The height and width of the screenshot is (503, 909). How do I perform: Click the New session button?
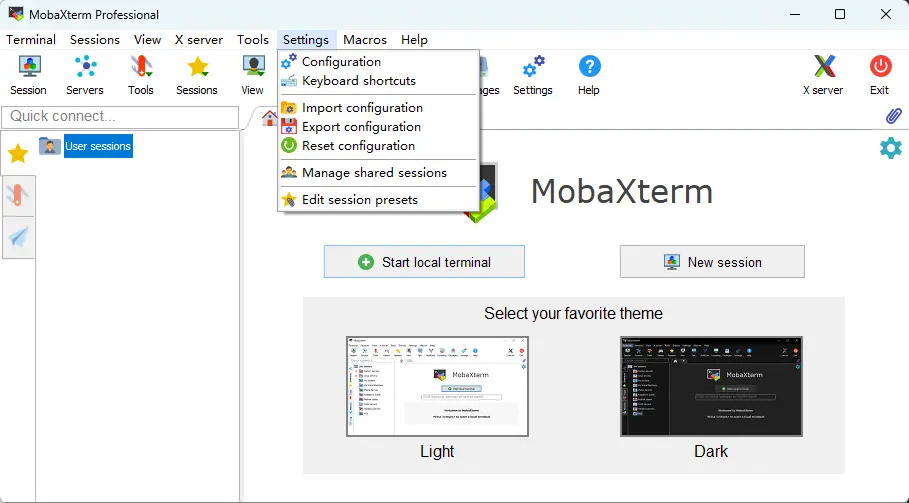click(x=712, y=262)
